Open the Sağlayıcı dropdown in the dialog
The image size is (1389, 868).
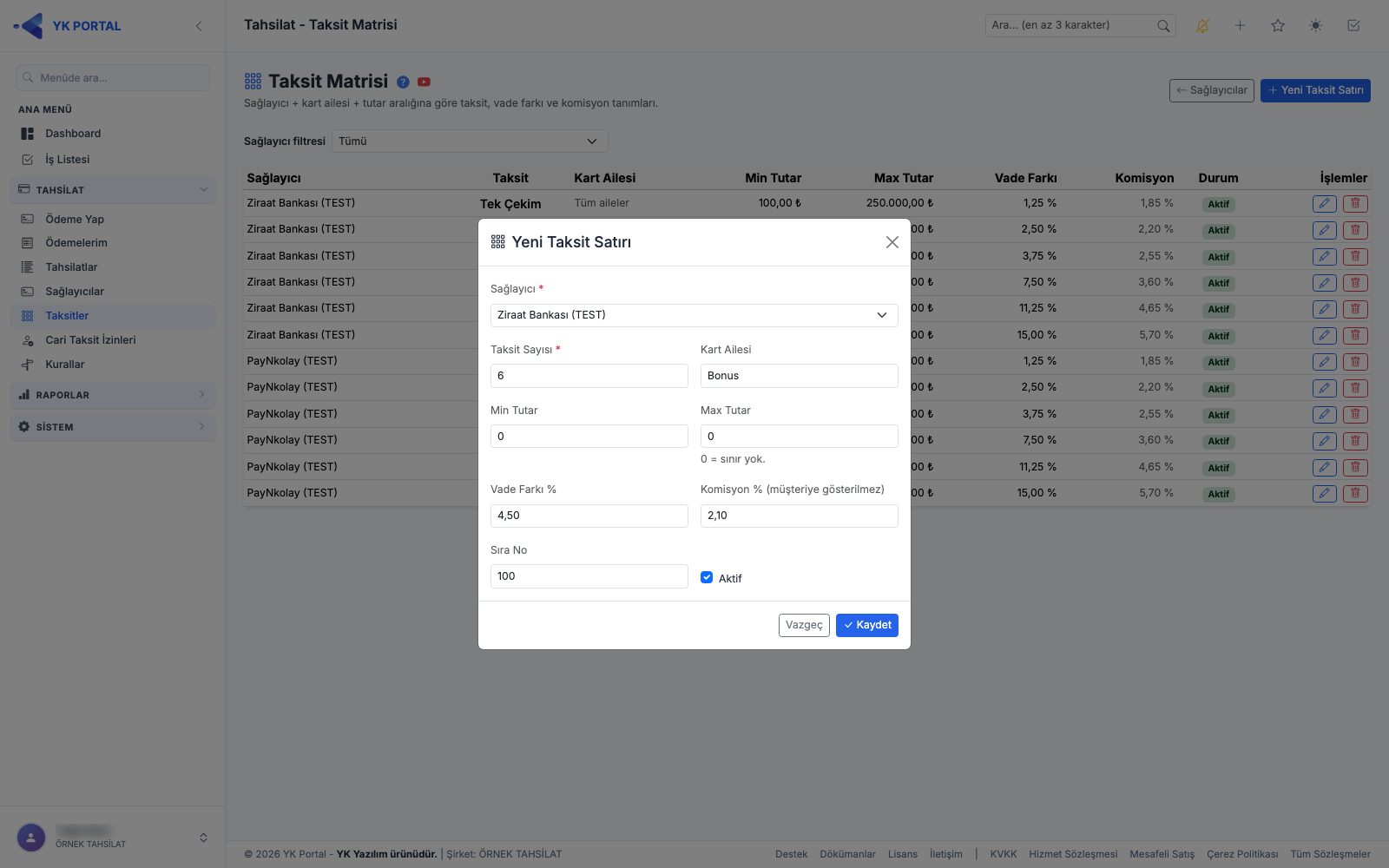pos(694,315)
